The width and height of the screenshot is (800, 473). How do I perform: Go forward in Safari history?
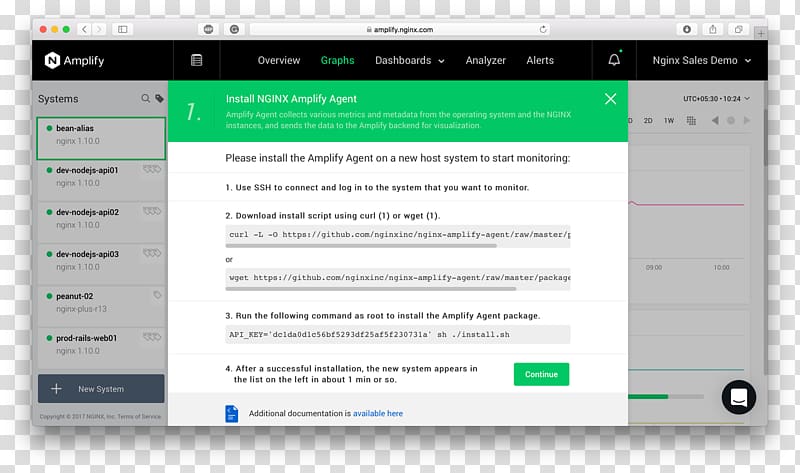tap(99, 30)
